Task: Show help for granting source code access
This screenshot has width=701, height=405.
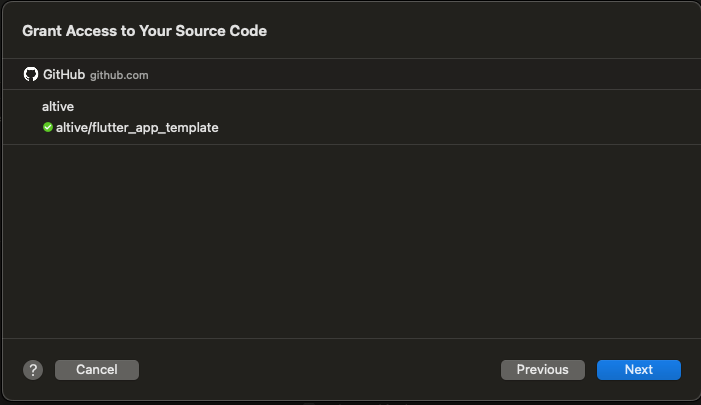Action: click(x=33, y=370)
